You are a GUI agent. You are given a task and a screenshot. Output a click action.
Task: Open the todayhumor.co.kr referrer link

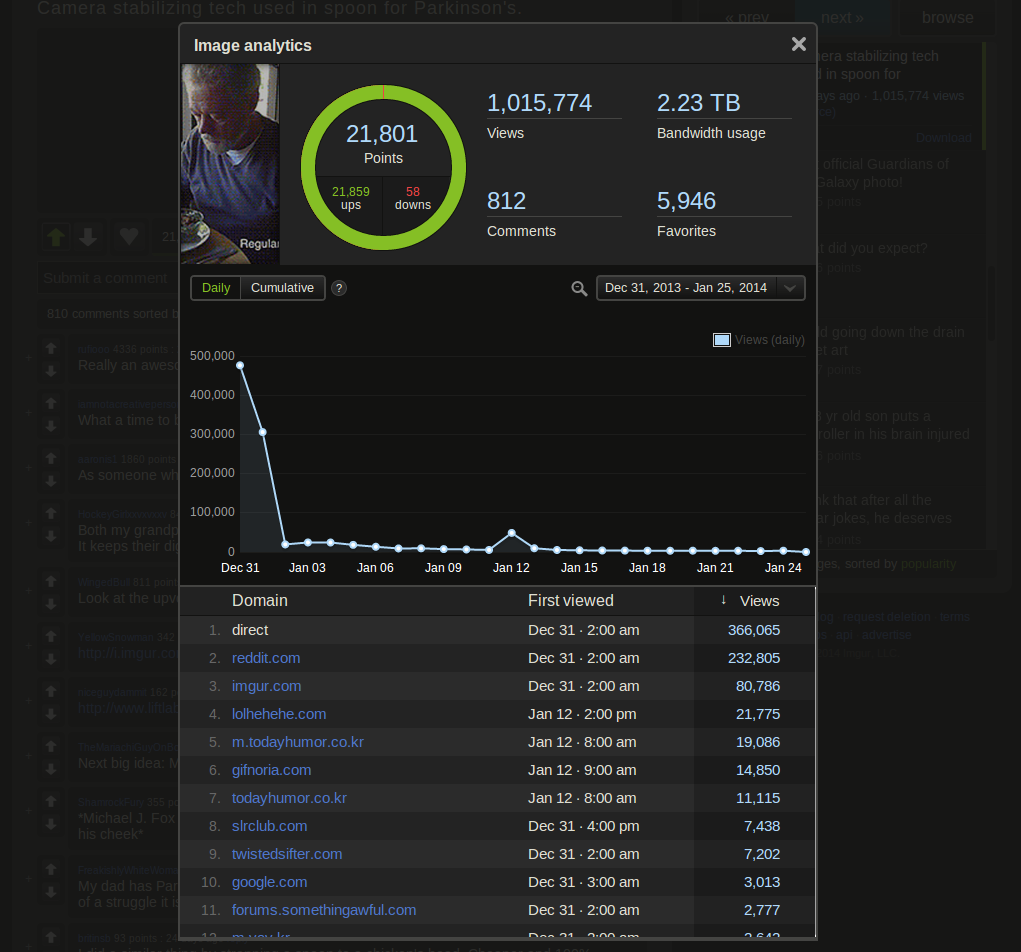click(x=289, y=798)
